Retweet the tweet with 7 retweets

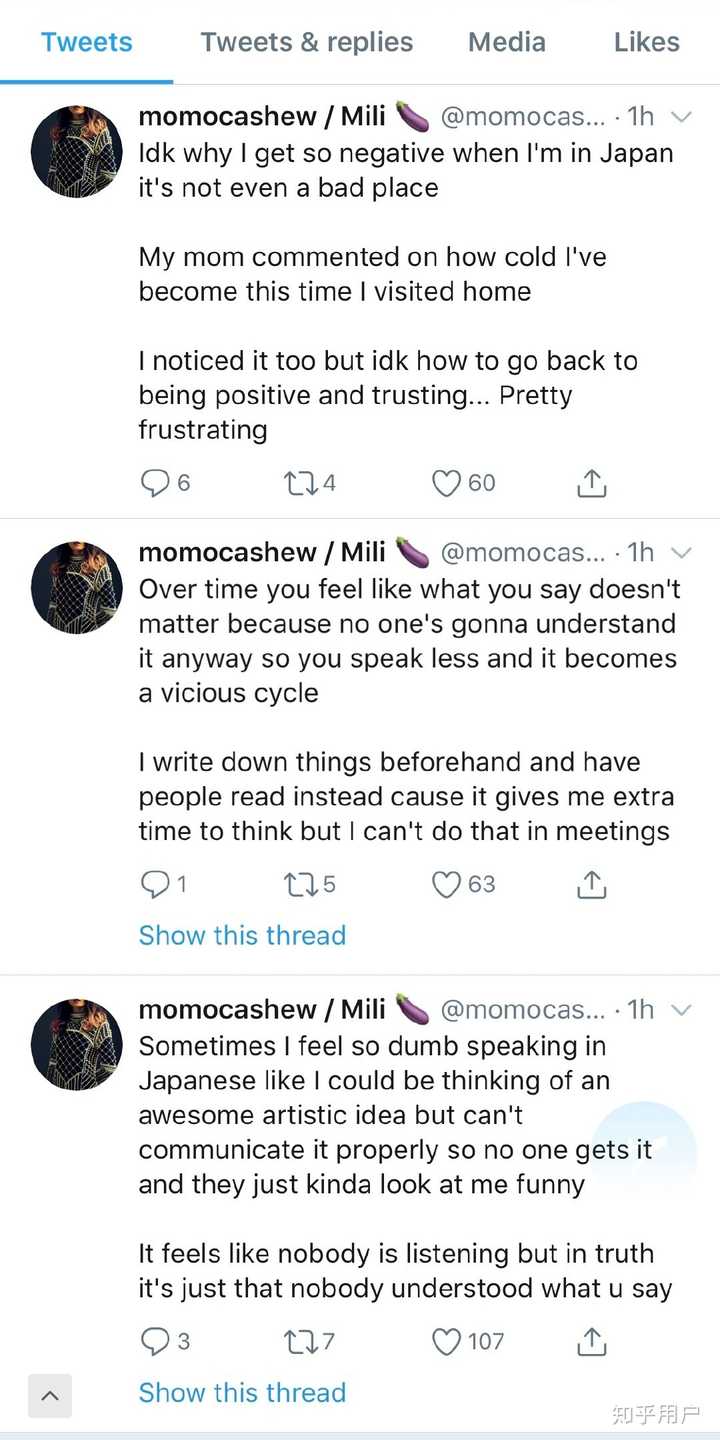tap(299, 1342)
